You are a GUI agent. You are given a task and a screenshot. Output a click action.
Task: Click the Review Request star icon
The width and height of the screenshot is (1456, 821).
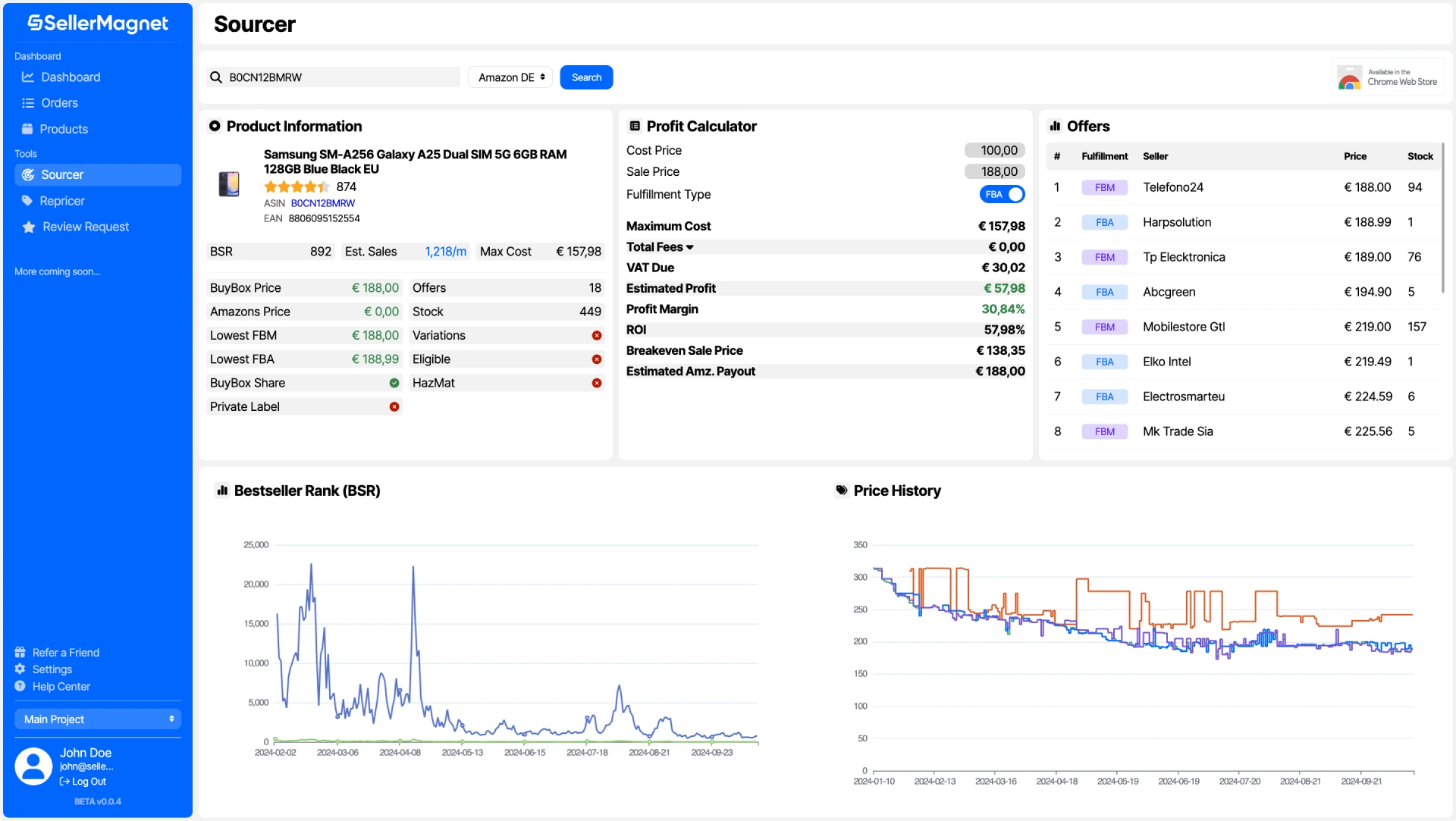pos(29,227)
